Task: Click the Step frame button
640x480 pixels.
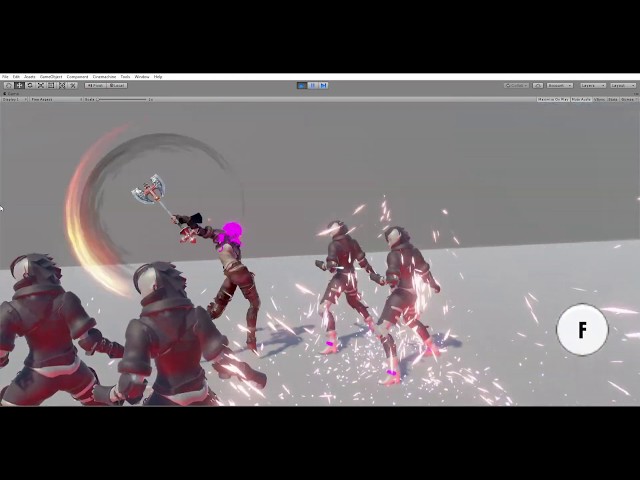Action: pyautogui.click(x=323, y=85)
